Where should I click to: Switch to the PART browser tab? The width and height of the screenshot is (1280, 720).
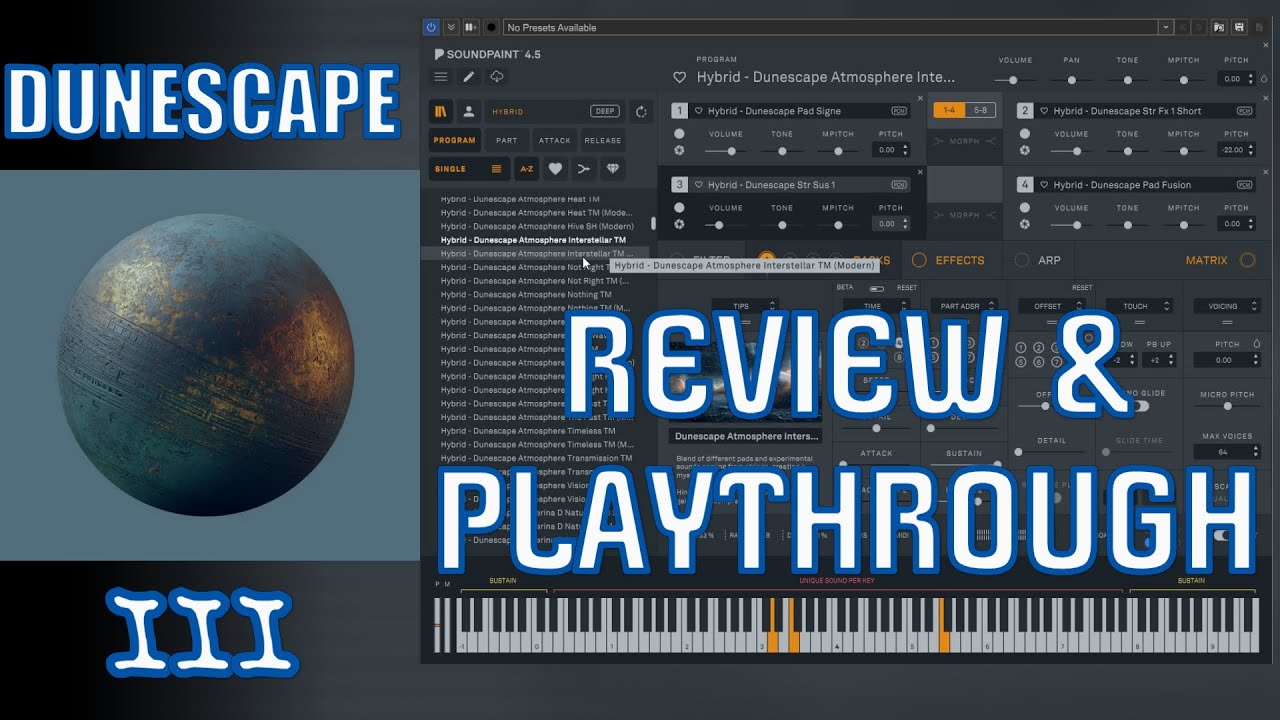click(507, 141)
